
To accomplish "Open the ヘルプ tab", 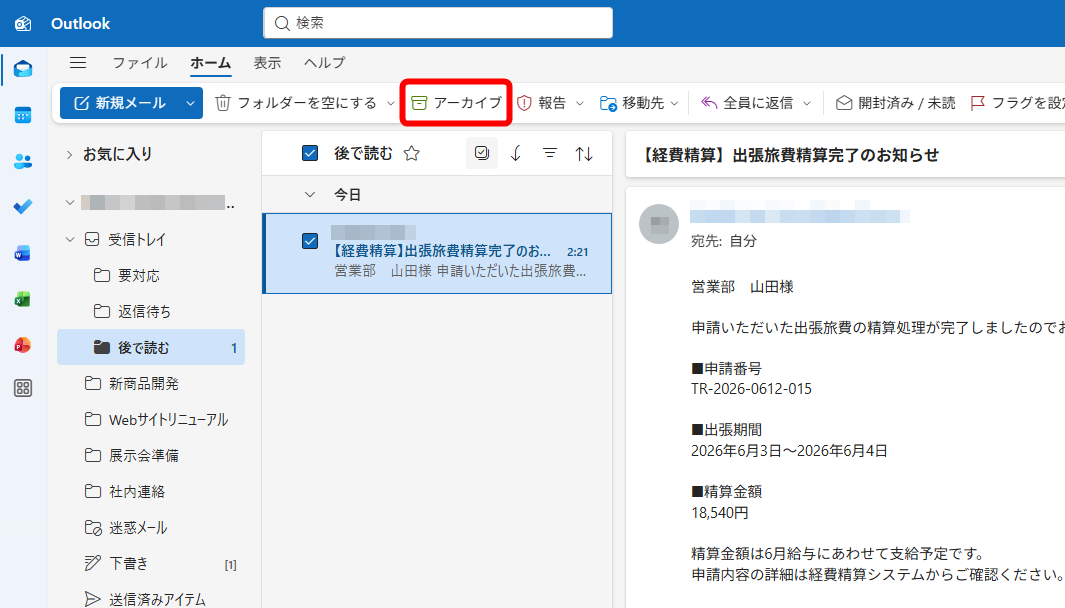I will click(x=324, y=63).
